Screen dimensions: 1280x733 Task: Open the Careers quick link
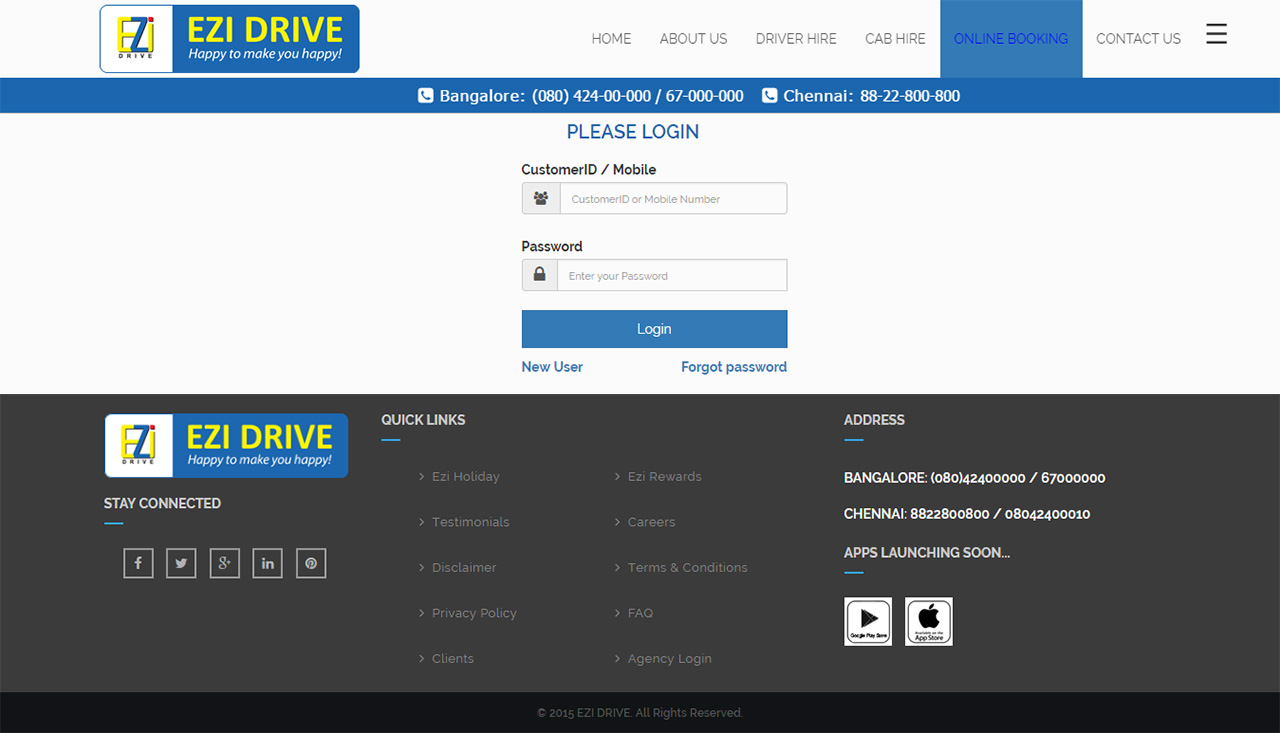(651, 522)
